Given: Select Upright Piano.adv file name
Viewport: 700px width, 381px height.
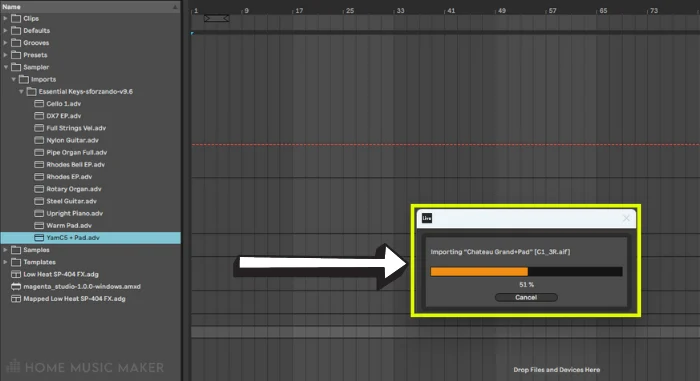Looking at the screenshot, I should pos(75,214).
